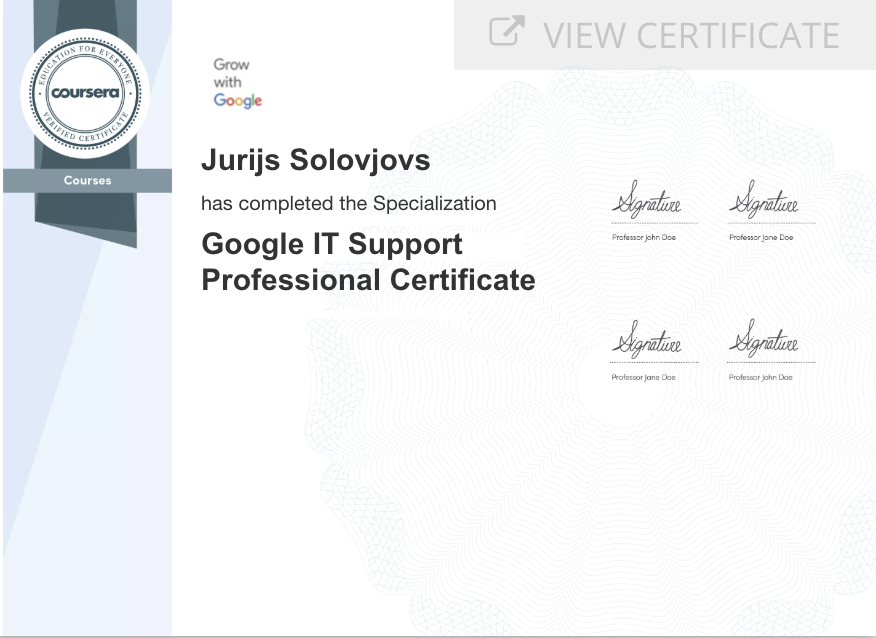Click the Google IT Support Professional Certificate title

[x=368, y=262]
